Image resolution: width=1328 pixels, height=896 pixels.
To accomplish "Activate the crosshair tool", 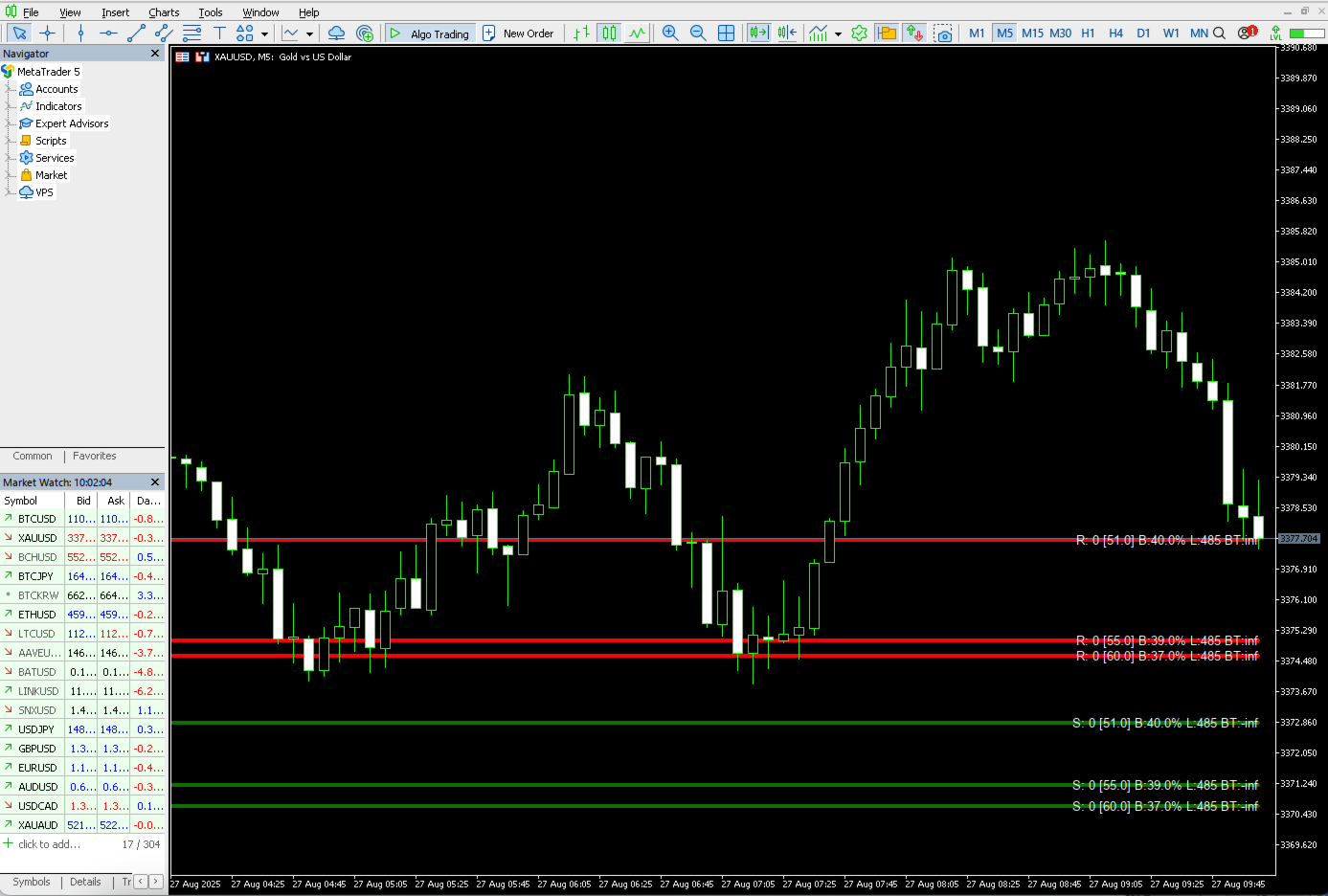I will pos(48,34).
